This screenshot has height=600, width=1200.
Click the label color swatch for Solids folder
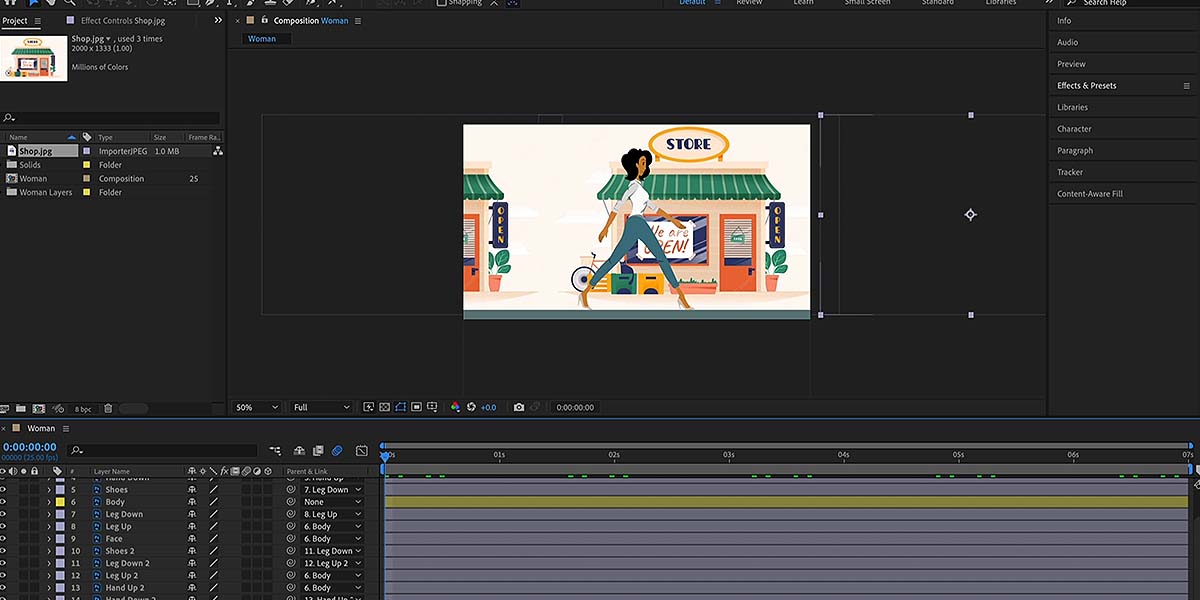(x=87, y=165)
